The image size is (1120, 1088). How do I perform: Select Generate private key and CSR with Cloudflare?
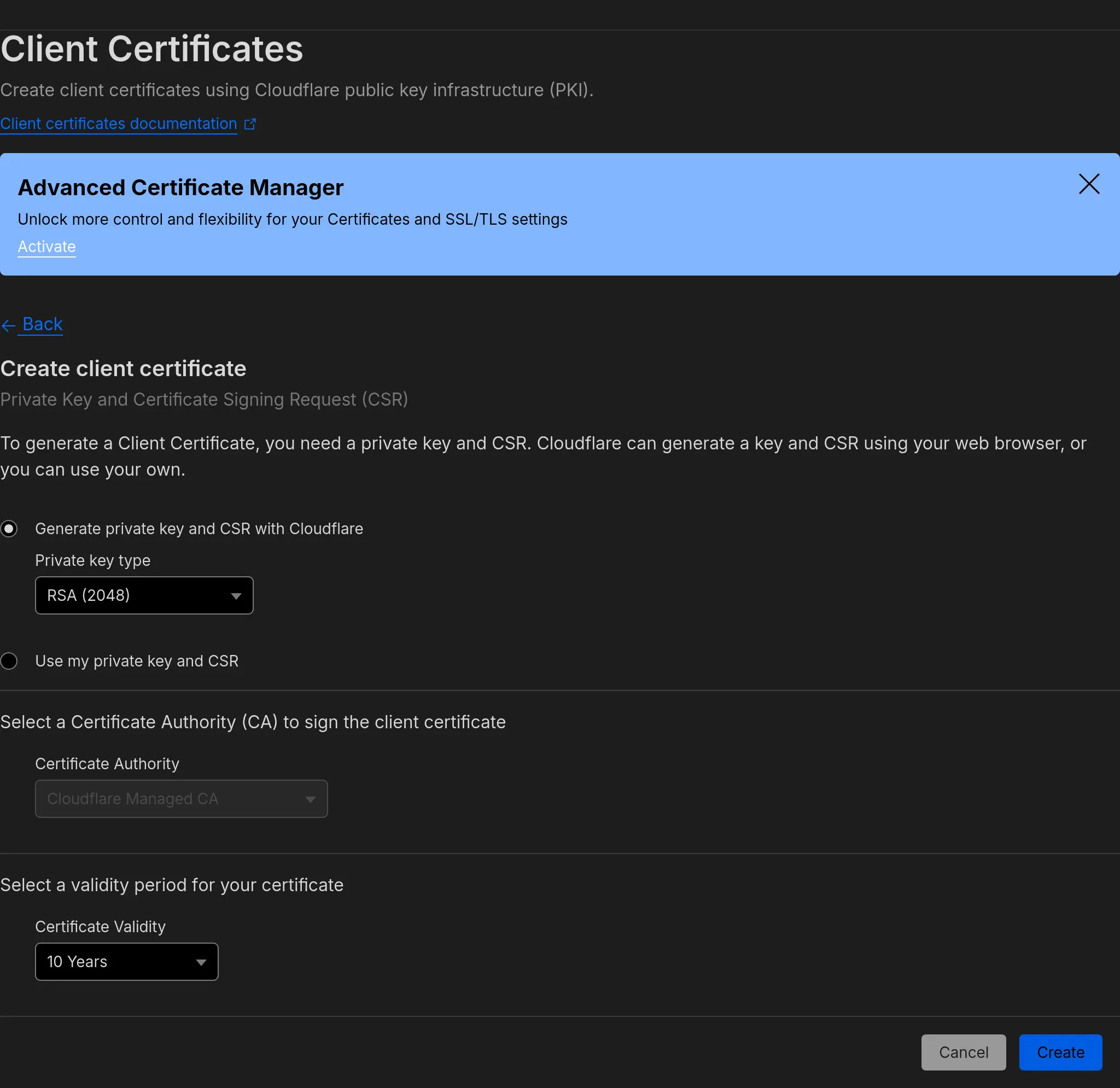[9, 529]
